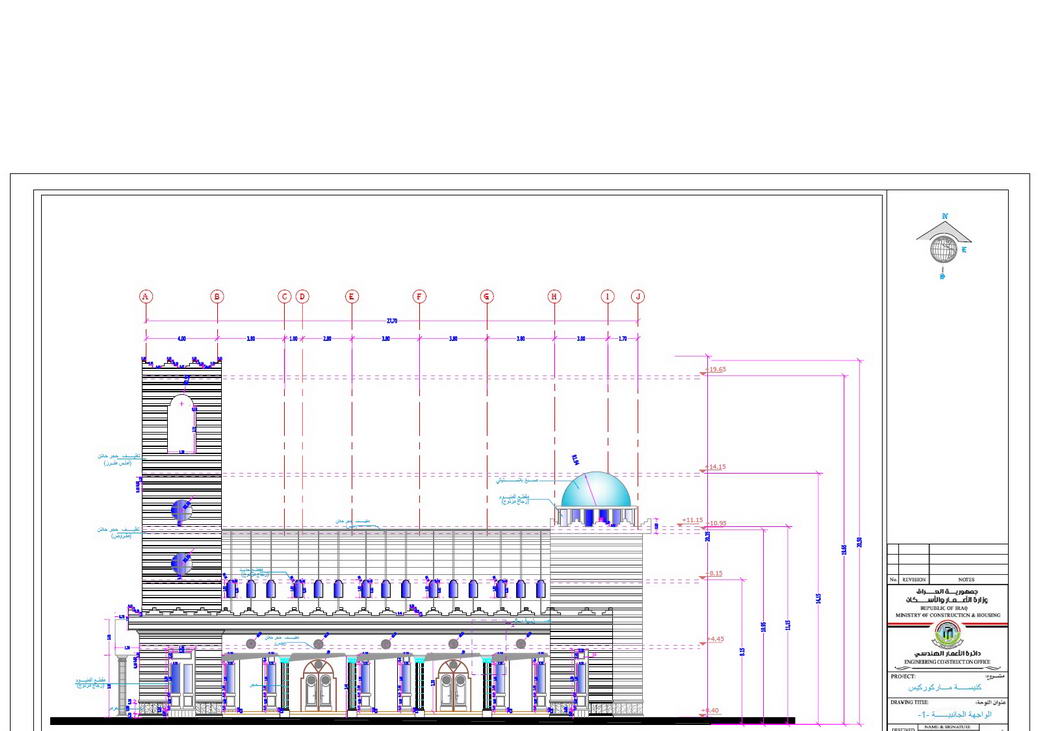The height and width of the screenshot is (731, 1041).
Task: Select the blue dome on the roof
Action: (x=596, y=489)
